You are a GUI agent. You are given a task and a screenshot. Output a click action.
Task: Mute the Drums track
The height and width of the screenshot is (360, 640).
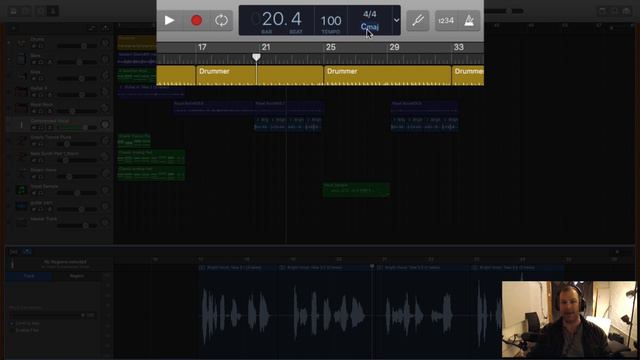click(34, 46)
